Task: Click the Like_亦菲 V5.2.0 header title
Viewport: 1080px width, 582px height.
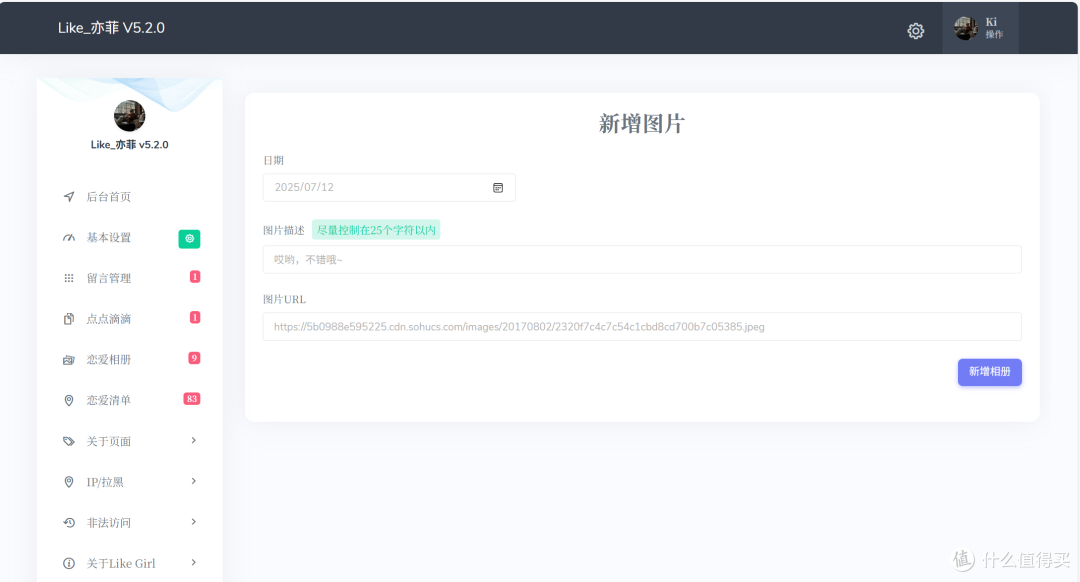Action: 111,28
